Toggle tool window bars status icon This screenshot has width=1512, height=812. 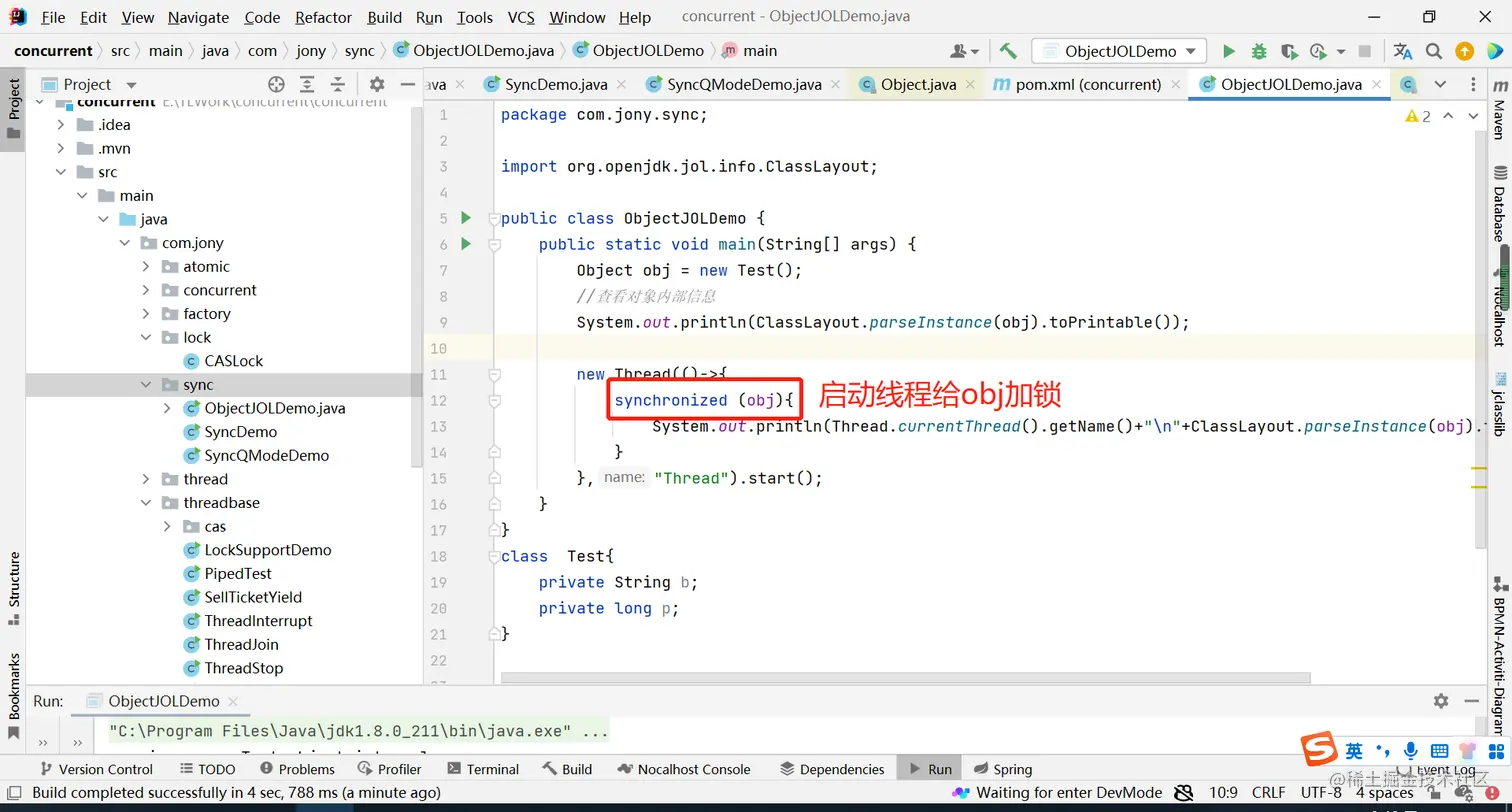pyautogui.click(x=14, y=793)
